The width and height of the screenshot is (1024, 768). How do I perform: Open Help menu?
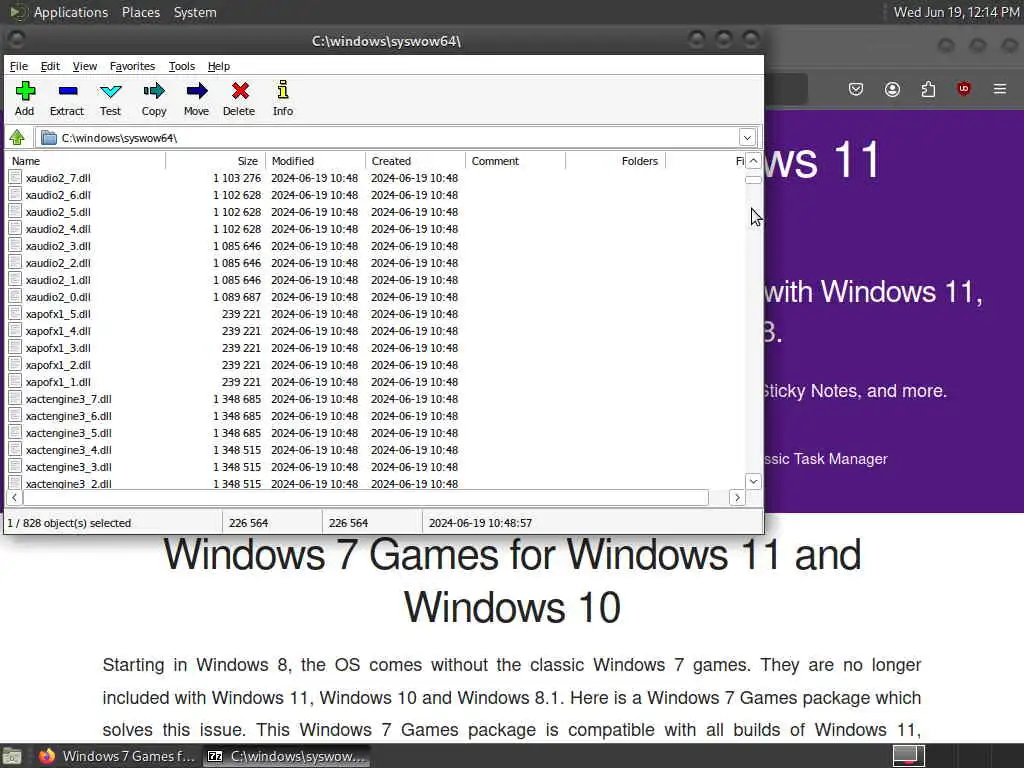tap(219, 66)
